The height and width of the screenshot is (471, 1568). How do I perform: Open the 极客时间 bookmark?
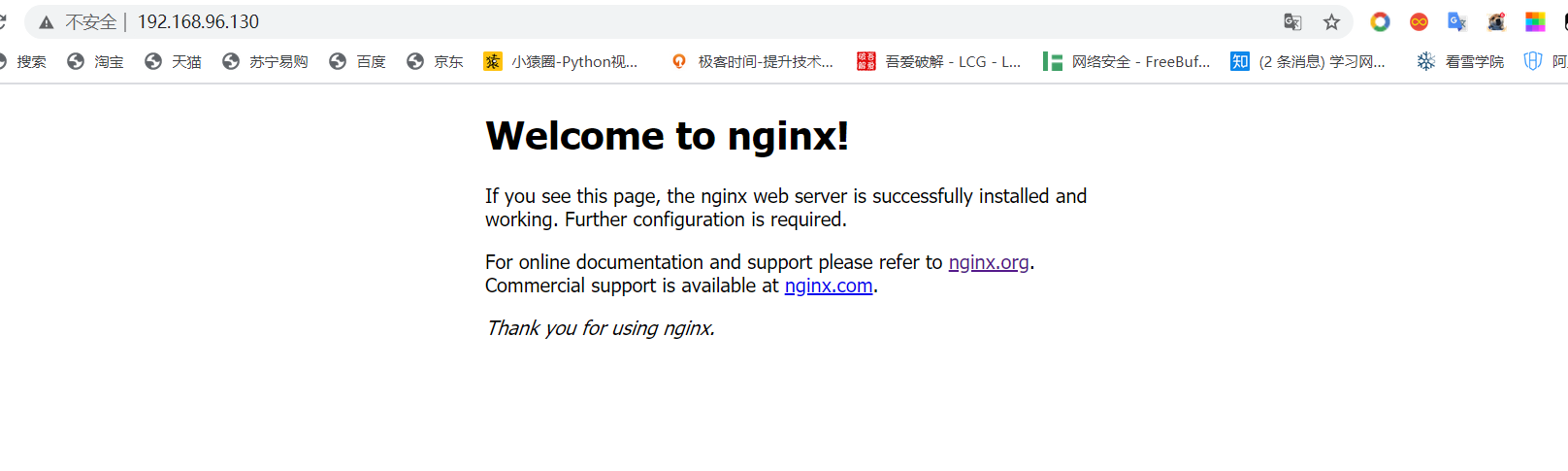click(x=752, y=61)
